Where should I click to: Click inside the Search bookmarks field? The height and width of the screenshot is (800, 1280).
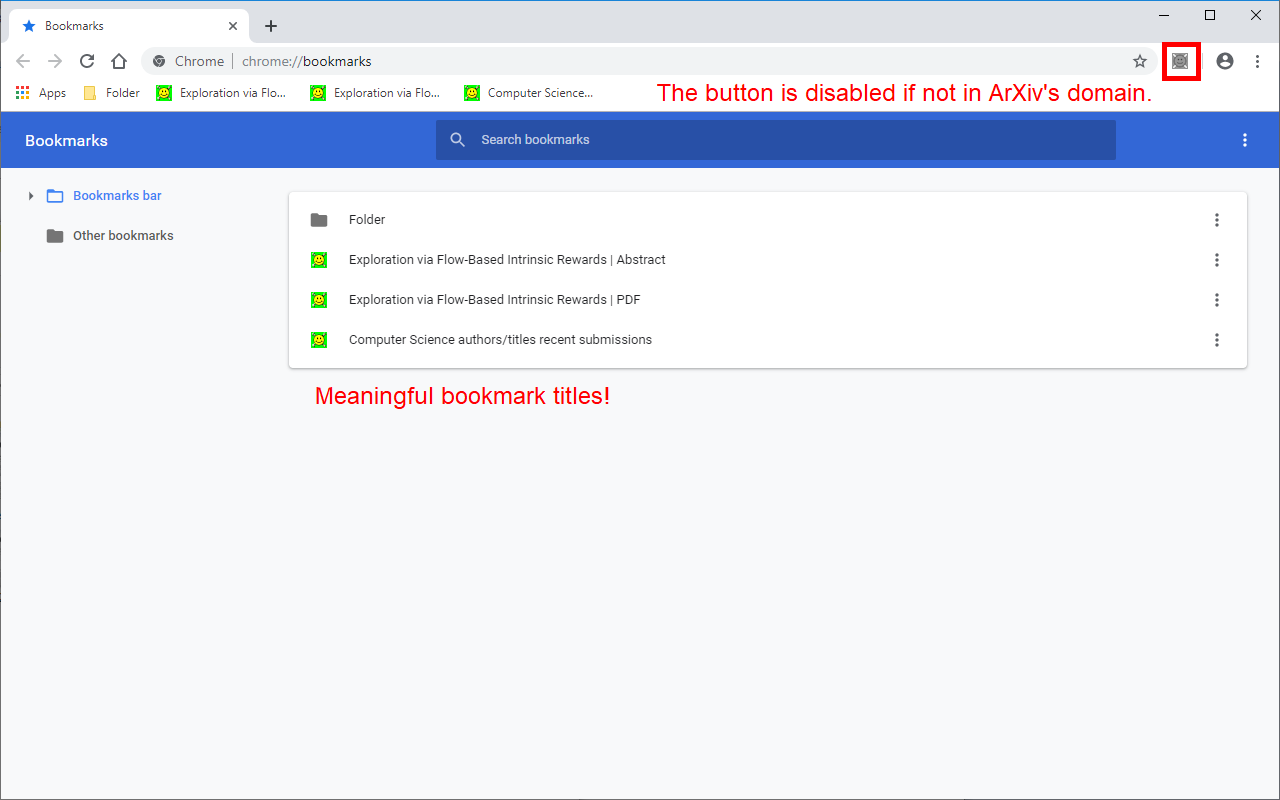700,140
